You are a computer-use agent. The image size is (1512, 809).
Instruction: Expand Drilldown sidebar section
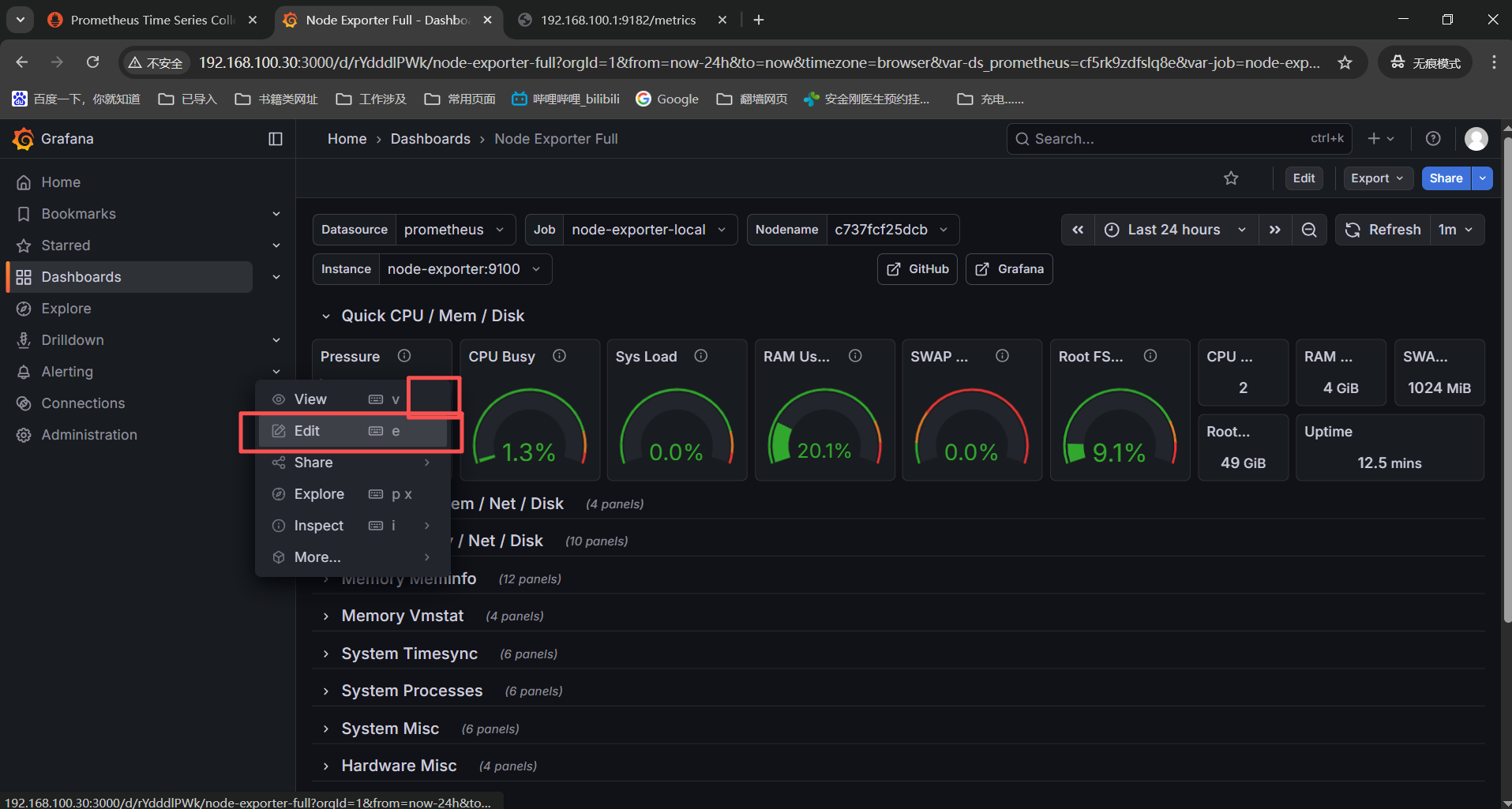[x=276, y=340]
